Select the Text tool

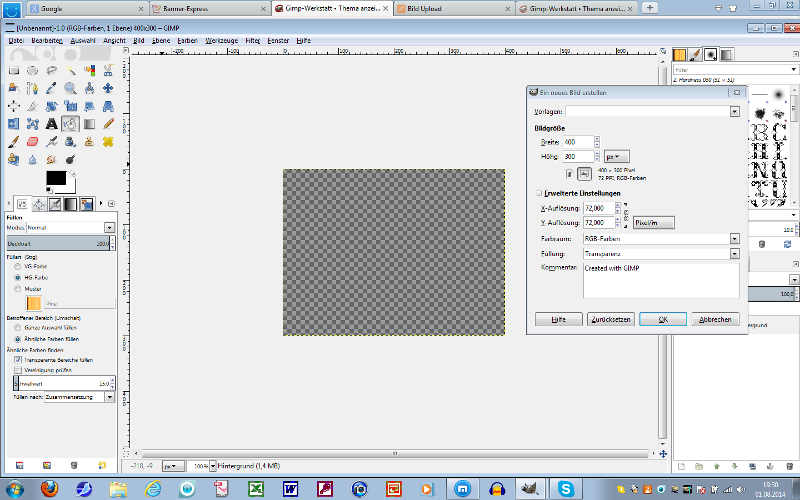click(51, 123)
